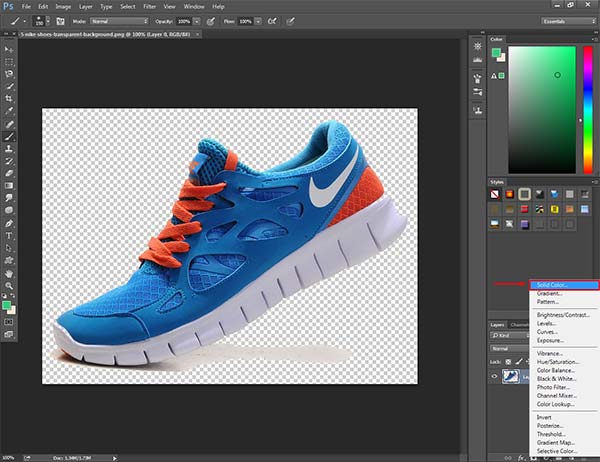Open the Styles panel flyout menu
This screenshot has width=600, height=462.
[594, 182]
